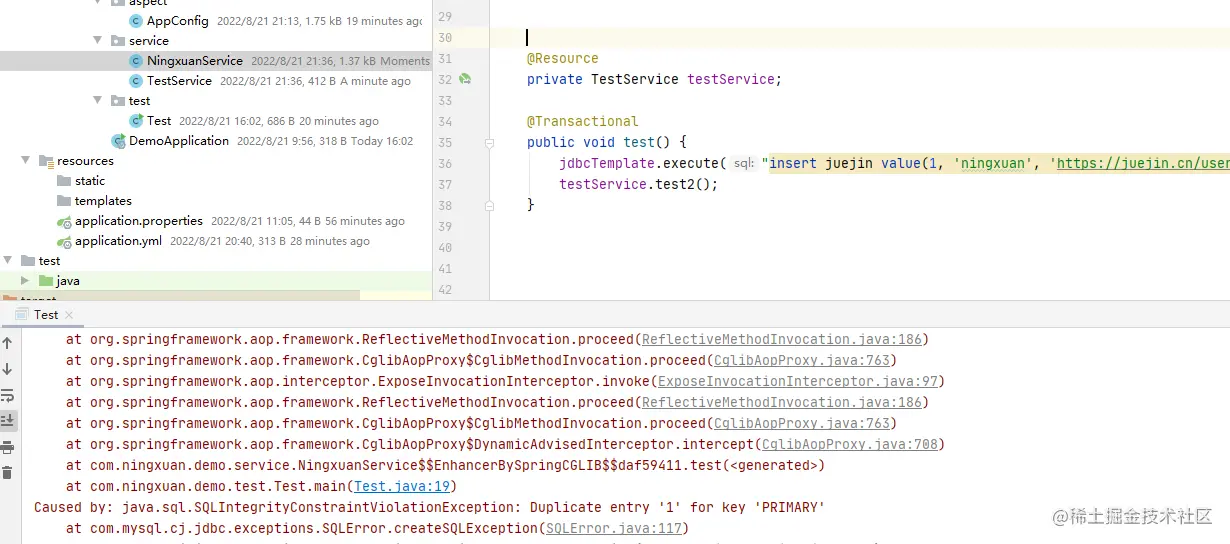
Task: Click the static folder icon
Action: click(x=64, y=180)
